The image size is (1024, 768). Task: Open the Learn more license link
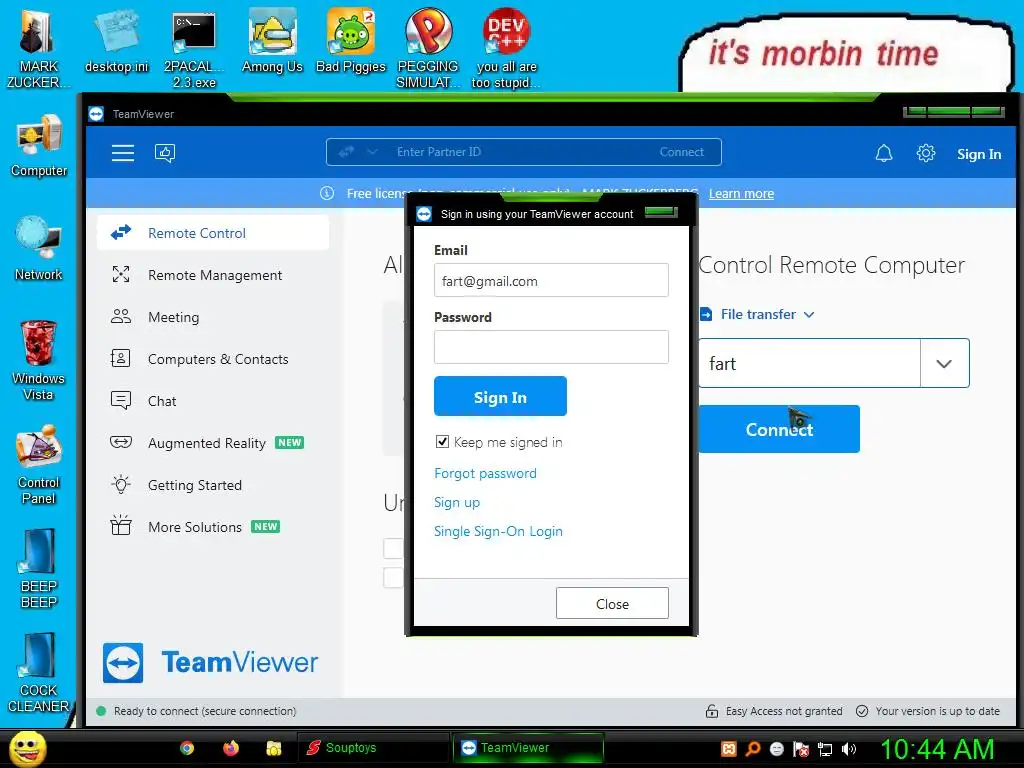coord(741,194)
